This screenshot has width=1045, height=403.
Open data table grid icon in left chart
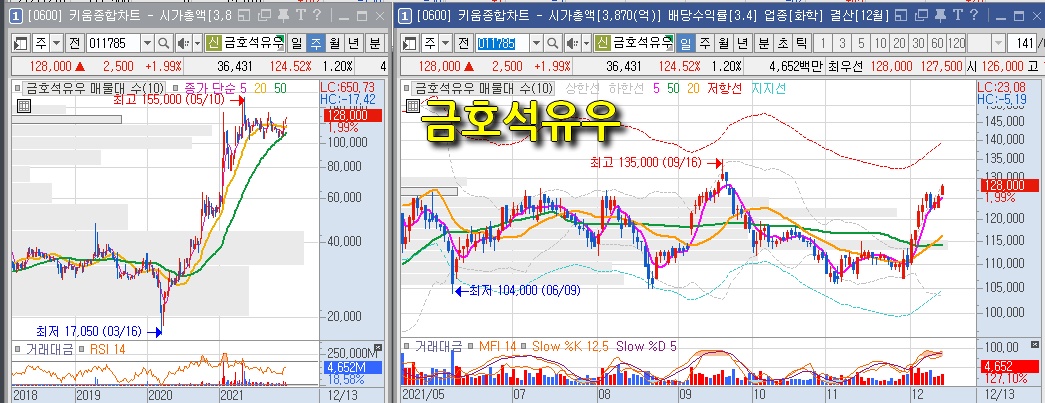(x=22, y=105)
